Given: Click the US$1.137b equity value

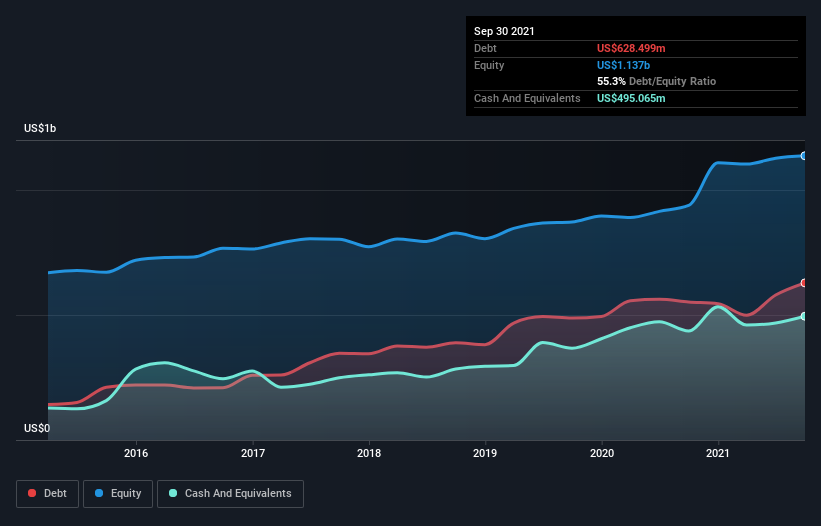Looking at the screenshot, I should point(624,65).
